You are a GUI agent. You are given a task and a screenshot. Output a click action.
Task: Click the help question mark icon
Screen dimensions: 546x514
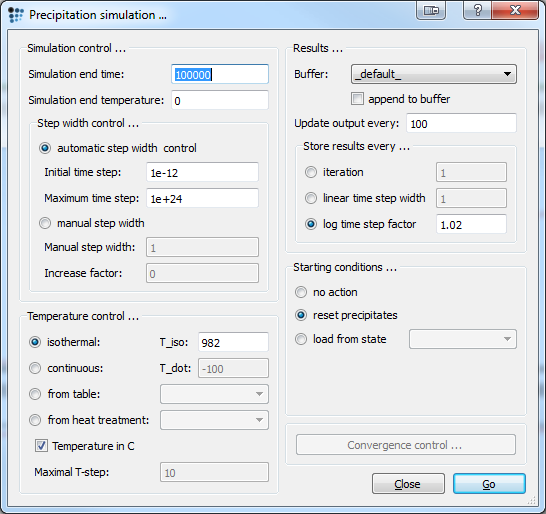click(x=478, y=10)
